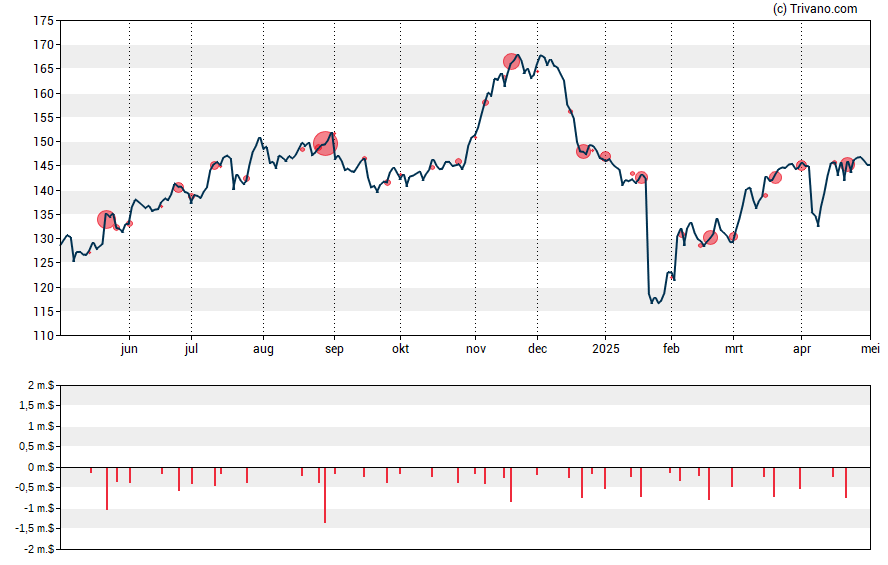This screenshot has width=888, height=565.
Task: Click the 120 price axis label
Action: coord(44,288)
